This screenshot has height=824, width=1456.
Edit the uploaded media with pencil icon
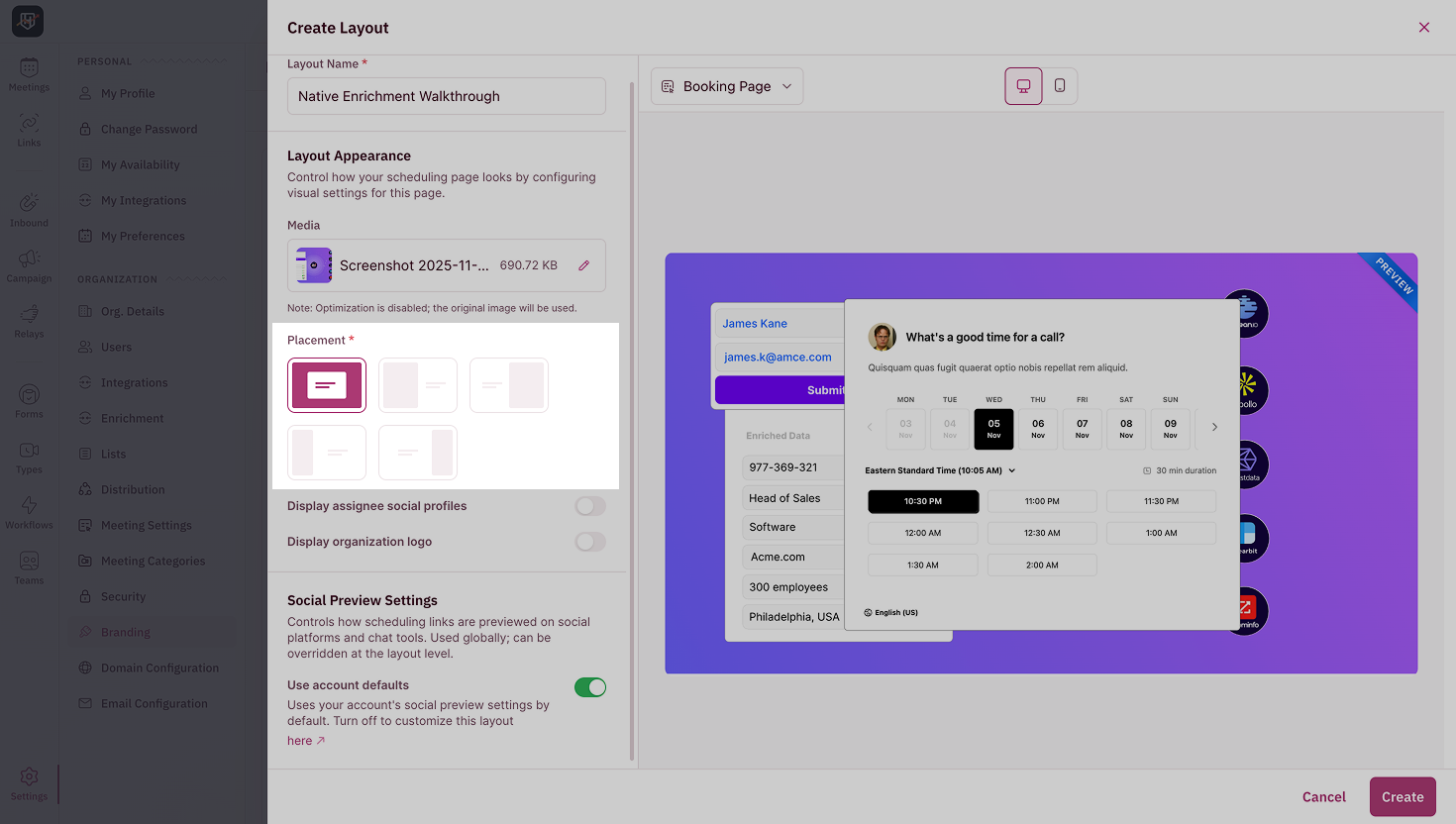coord(584,265)
